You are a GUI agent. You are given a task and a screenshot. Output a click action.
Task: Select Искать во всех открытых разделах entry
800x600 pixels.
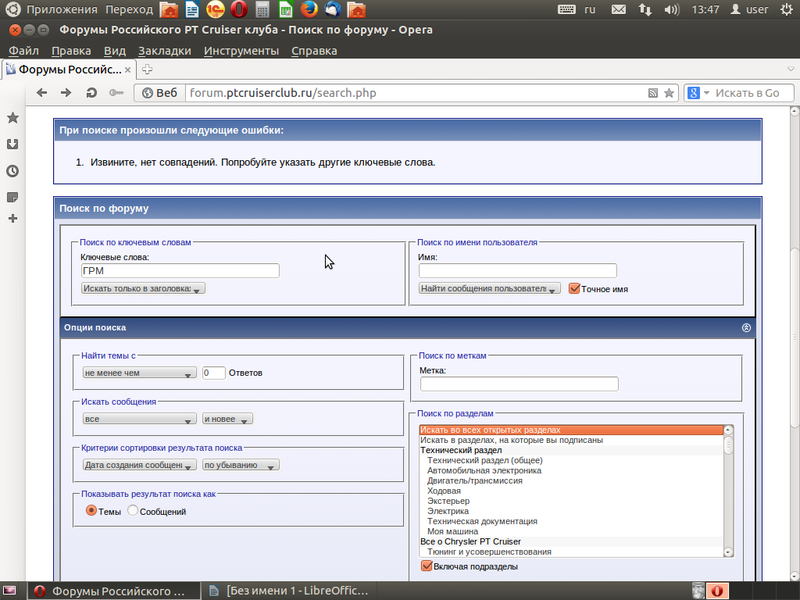[571, 430]
